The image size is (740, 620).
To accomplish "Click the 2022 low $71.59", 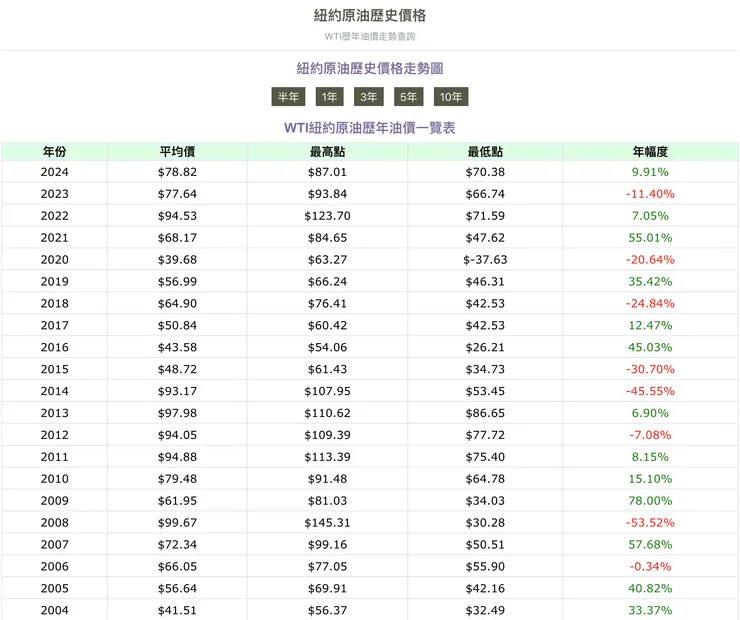I will point(485,216).
